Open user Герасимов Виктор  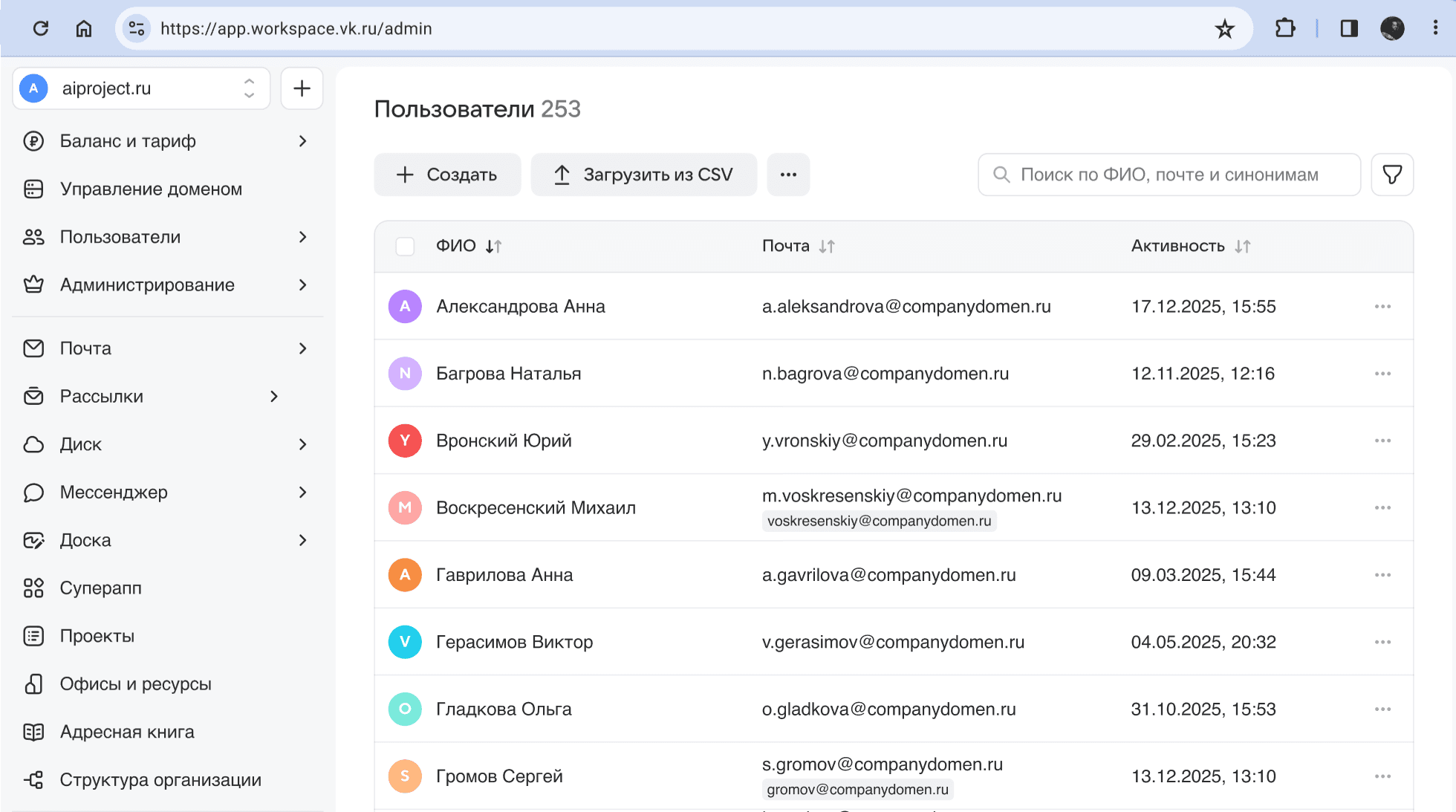(x=514, y=642)
